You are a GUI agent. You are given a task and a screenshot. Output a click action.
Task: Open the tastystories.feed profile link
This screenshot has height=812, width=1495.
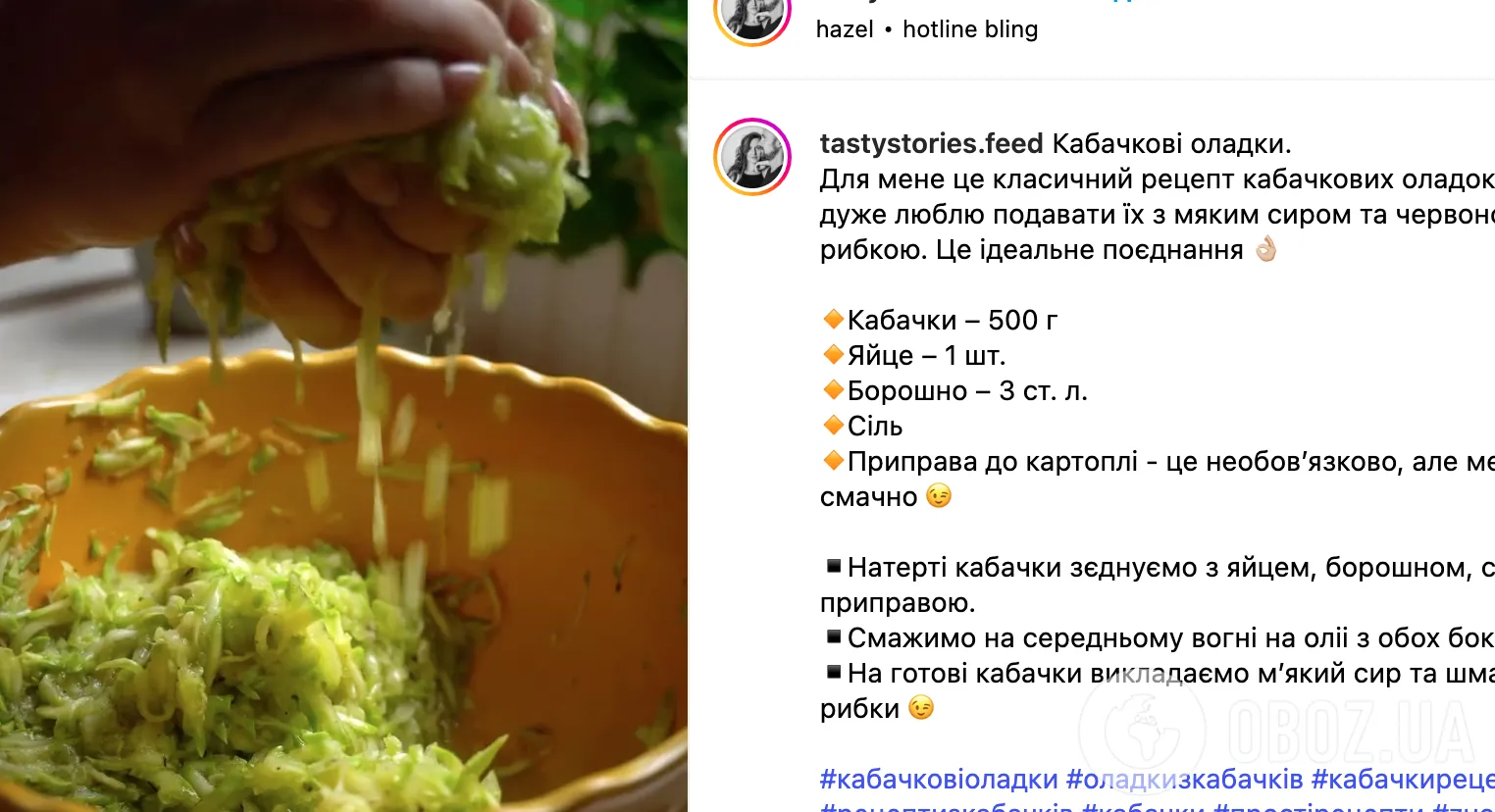click(931, 144)
